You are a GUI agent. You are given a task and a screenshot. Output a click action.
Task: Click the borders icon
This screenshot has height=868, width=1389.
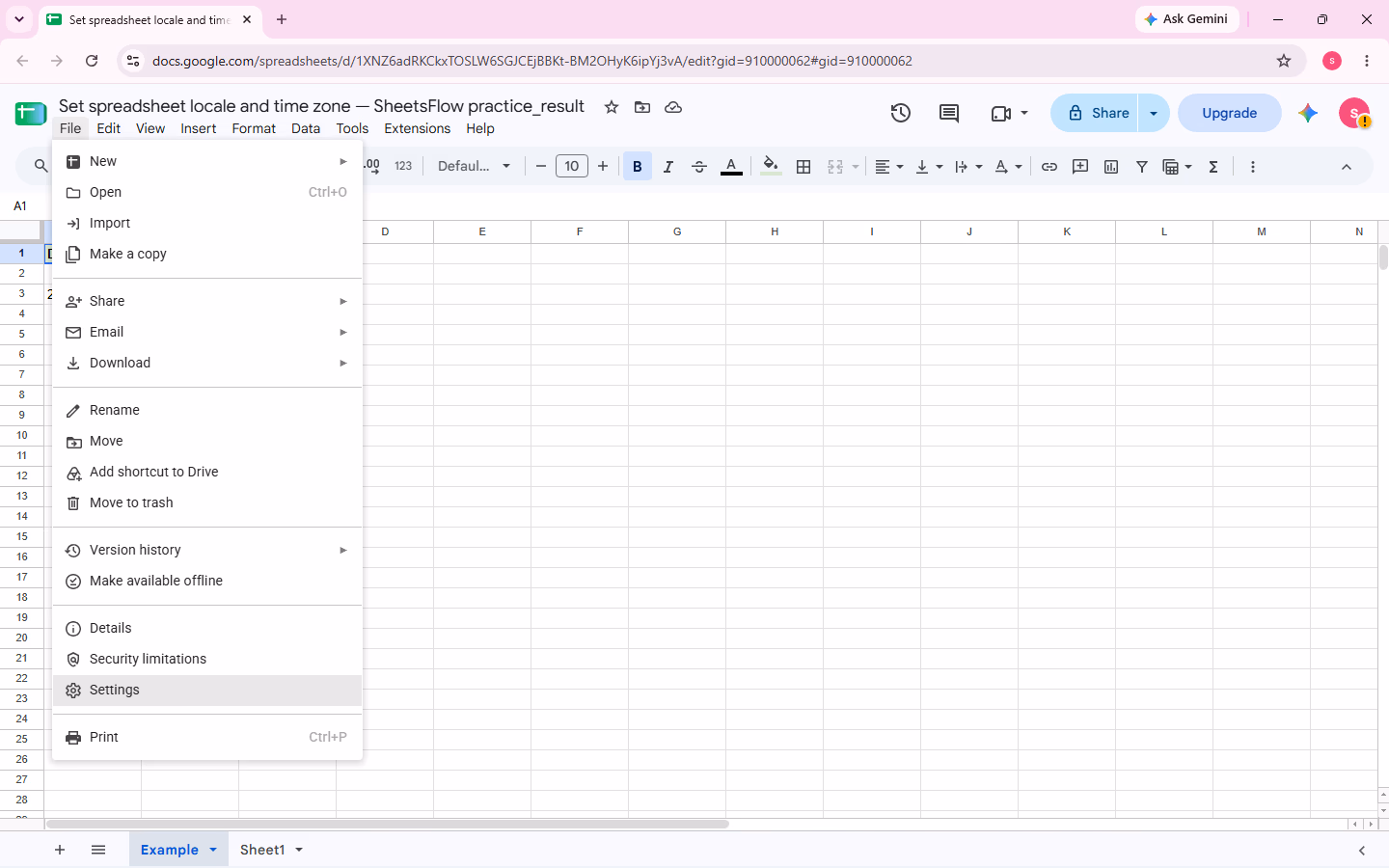click(803, 167)
